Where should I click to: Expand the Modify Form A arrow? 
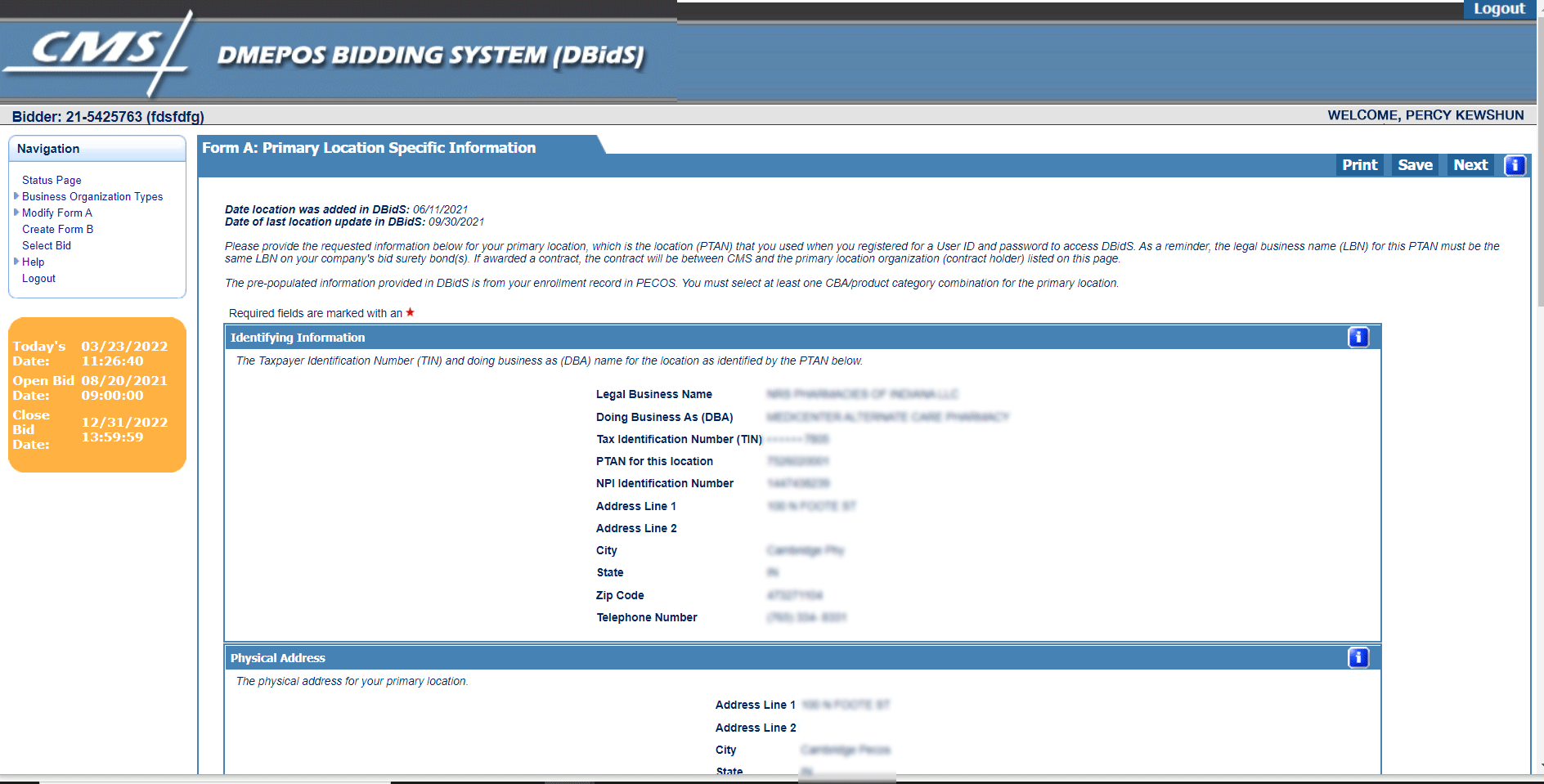coord(16,213)
